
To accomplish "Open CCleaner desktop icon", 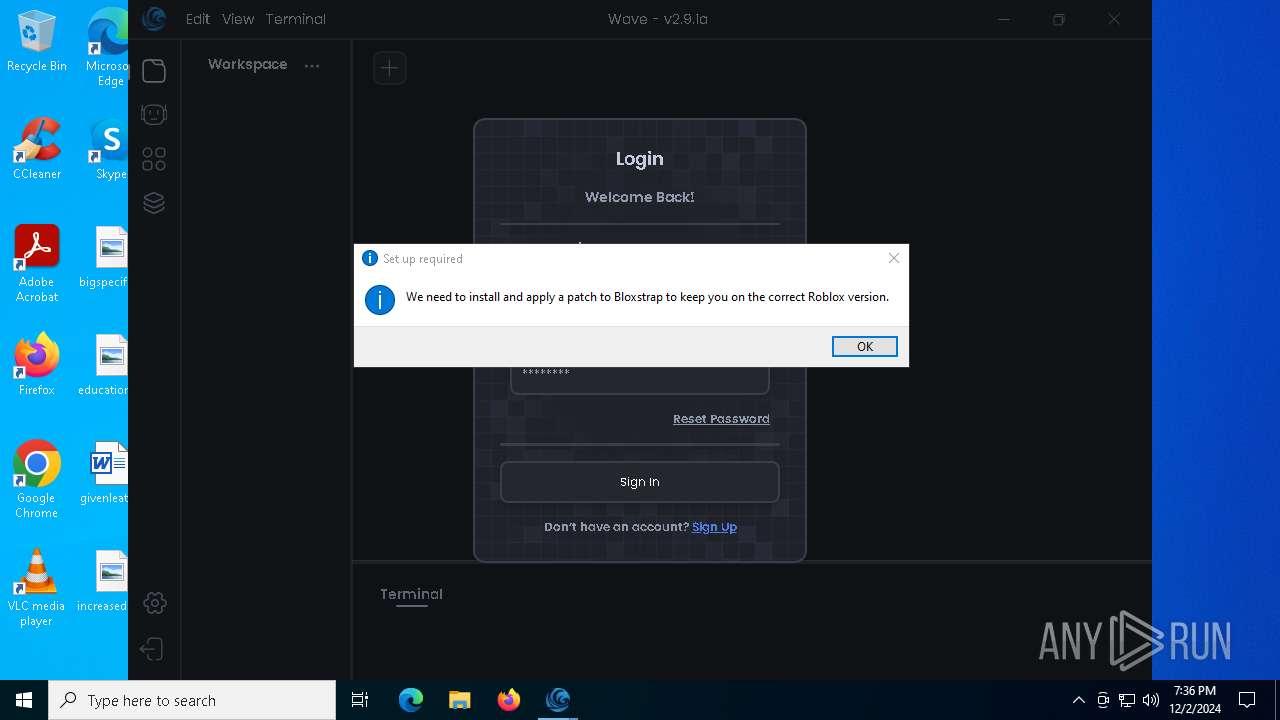I will (37, 148).
